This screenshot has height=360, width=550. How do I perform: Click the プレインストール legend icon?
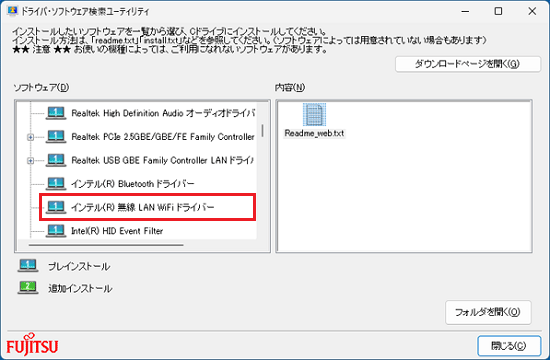(x=28, y=266)
